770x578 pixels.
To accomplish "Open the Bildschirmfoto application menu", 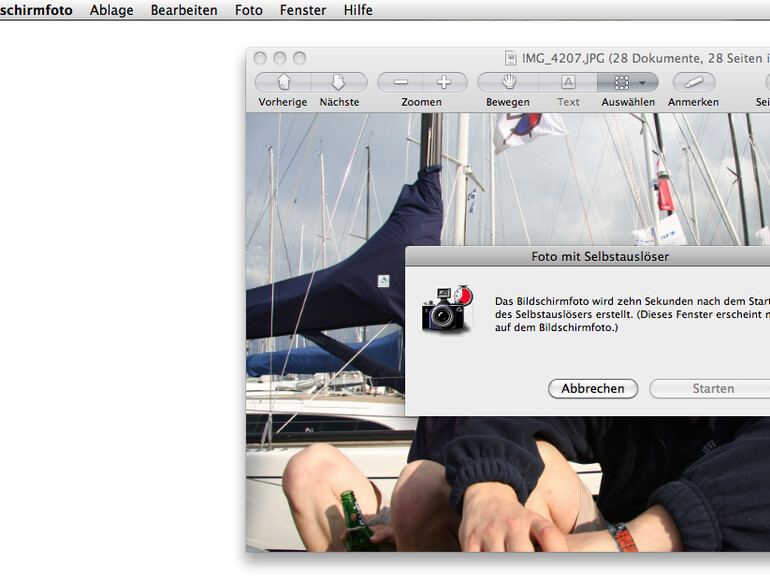I will [x=36, y=10].
